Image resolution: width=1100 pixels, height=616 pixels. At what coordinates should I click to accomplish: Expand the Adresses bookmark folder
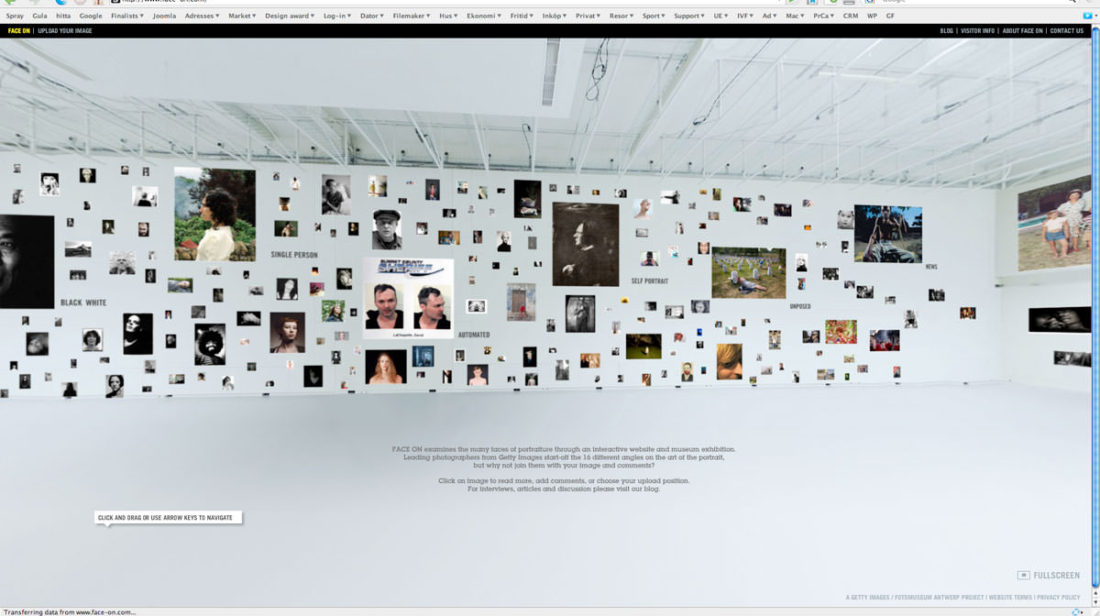pyautogui.click(x=202, y=15)
